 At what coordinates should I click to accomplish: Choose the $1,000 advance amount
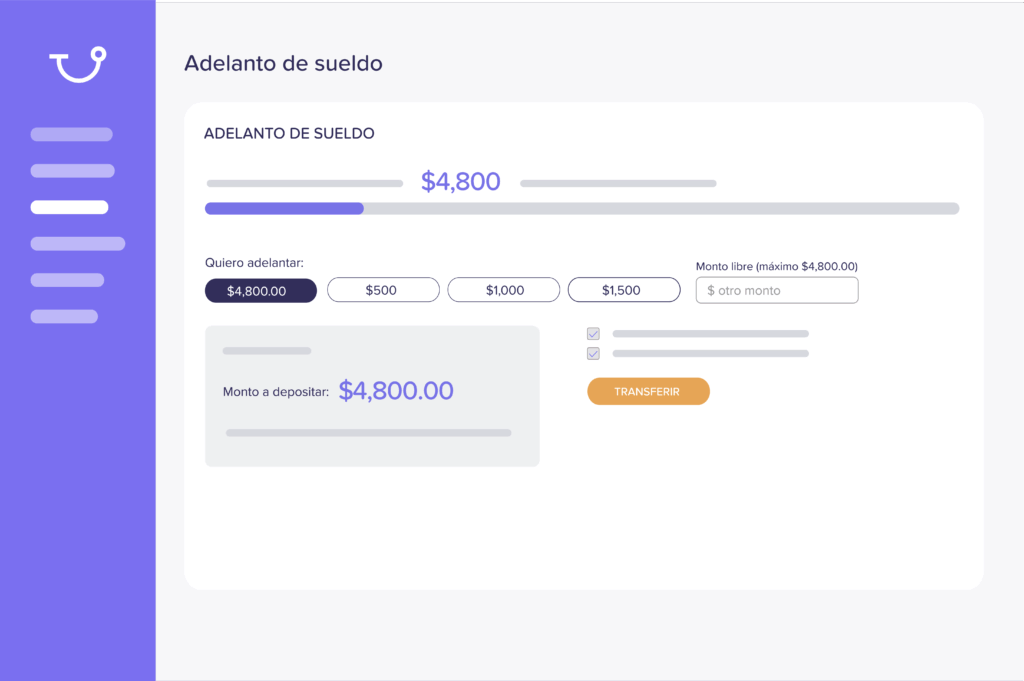click(x=504, y=290)
